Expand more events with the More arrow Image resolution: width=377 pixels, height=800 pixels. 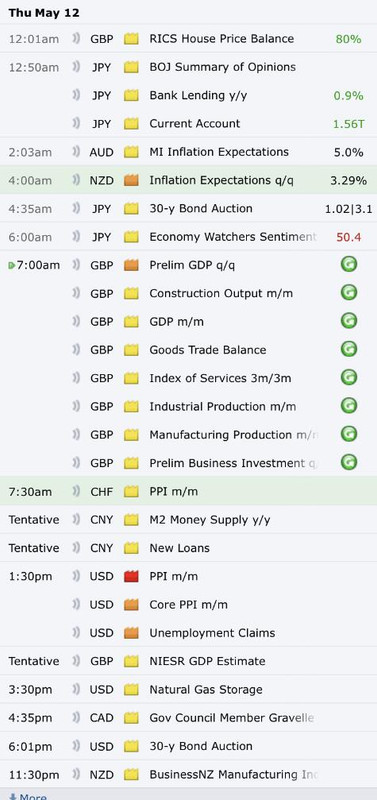coord(28,796)
